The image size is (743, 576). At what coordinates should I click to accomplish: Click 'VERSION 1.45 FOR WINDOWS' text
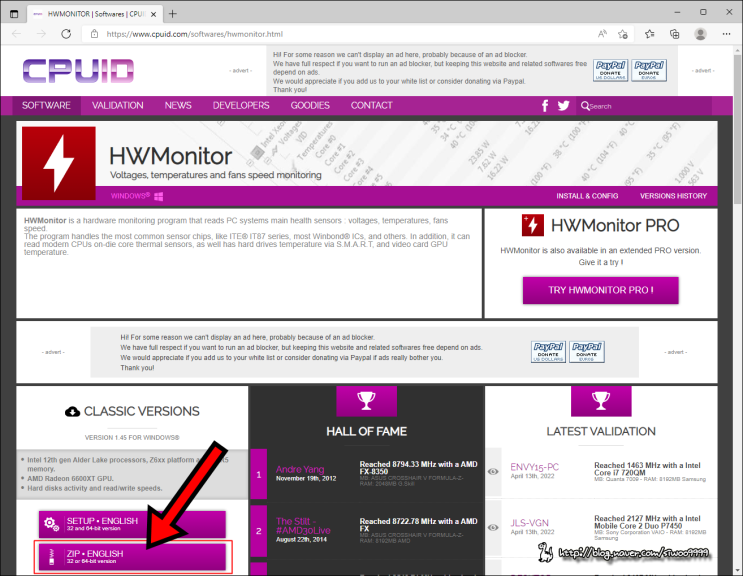[132, 438]
